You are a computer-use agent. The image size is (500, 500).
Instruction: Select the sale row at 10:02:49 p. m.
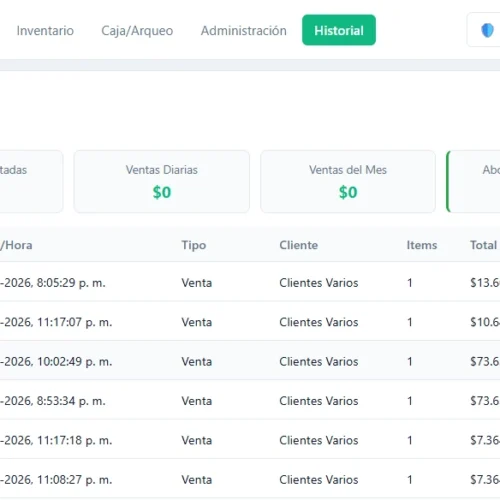tap(250, 361)
